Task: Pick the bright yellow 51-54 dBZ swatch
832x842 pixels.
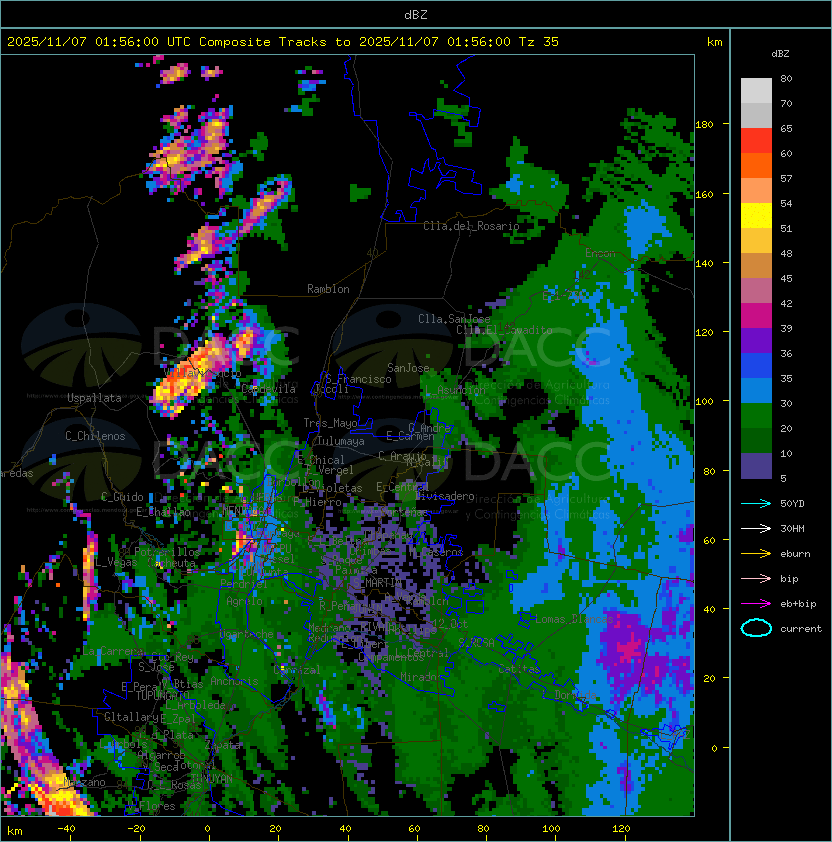Action: click(756, 215)
